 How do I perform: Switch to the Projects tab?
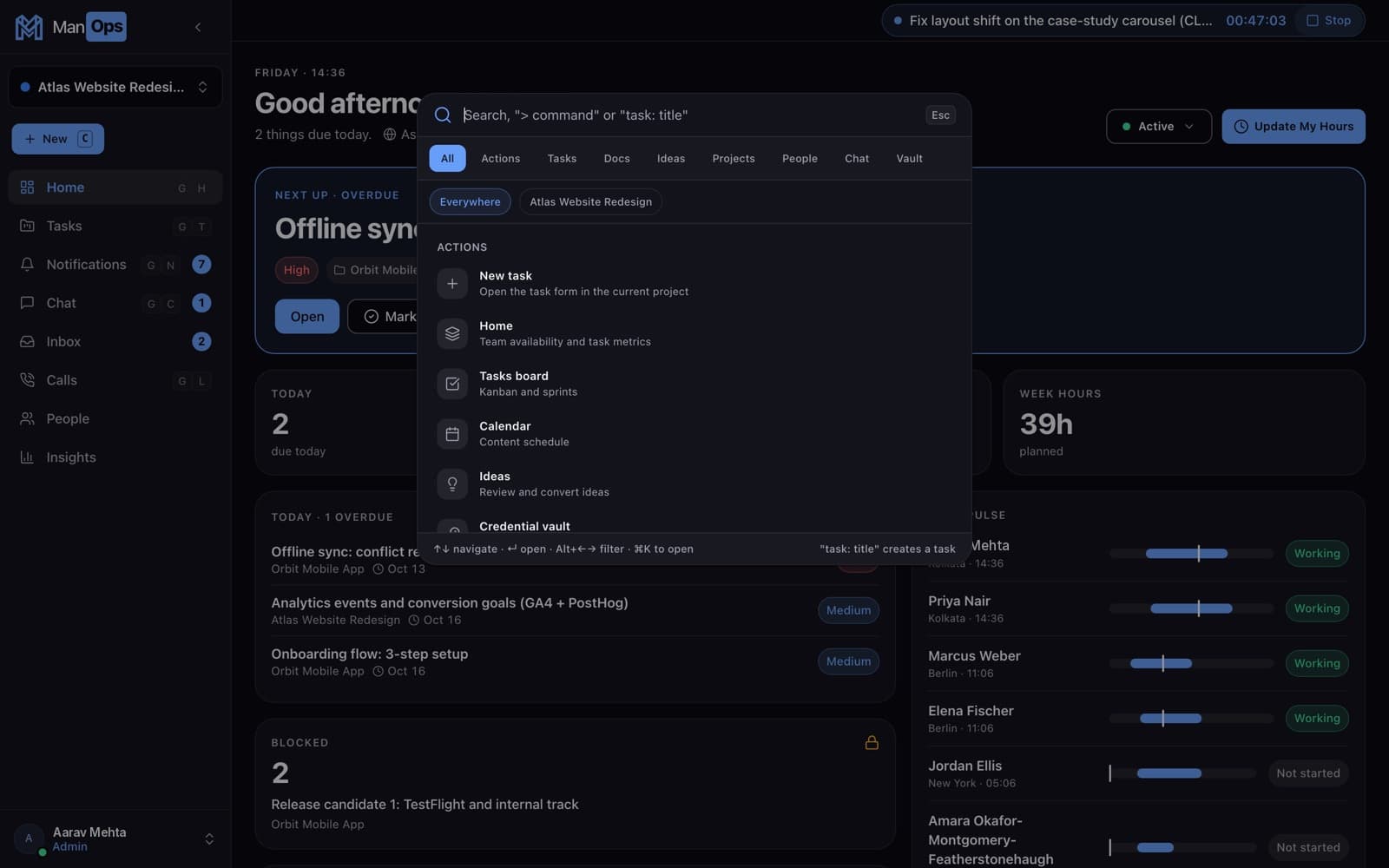[x=734, y=158]
